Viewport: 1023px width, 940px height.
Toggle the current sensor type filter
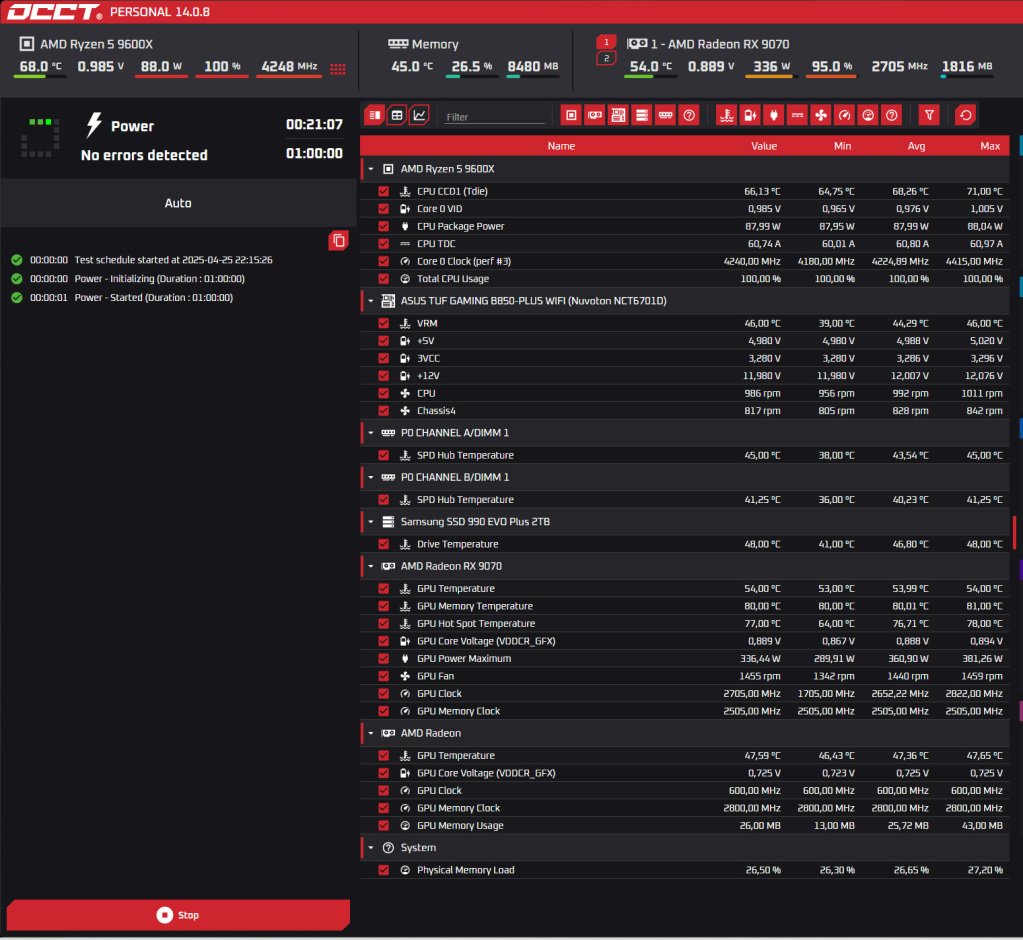coord(797,115)
